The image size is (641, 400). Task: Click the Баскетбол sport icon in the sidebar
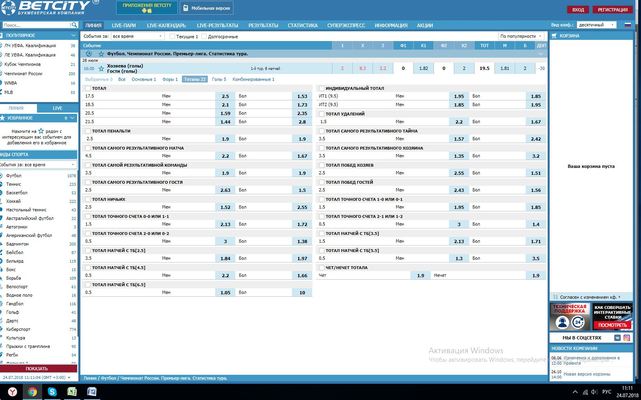[2, 193]
